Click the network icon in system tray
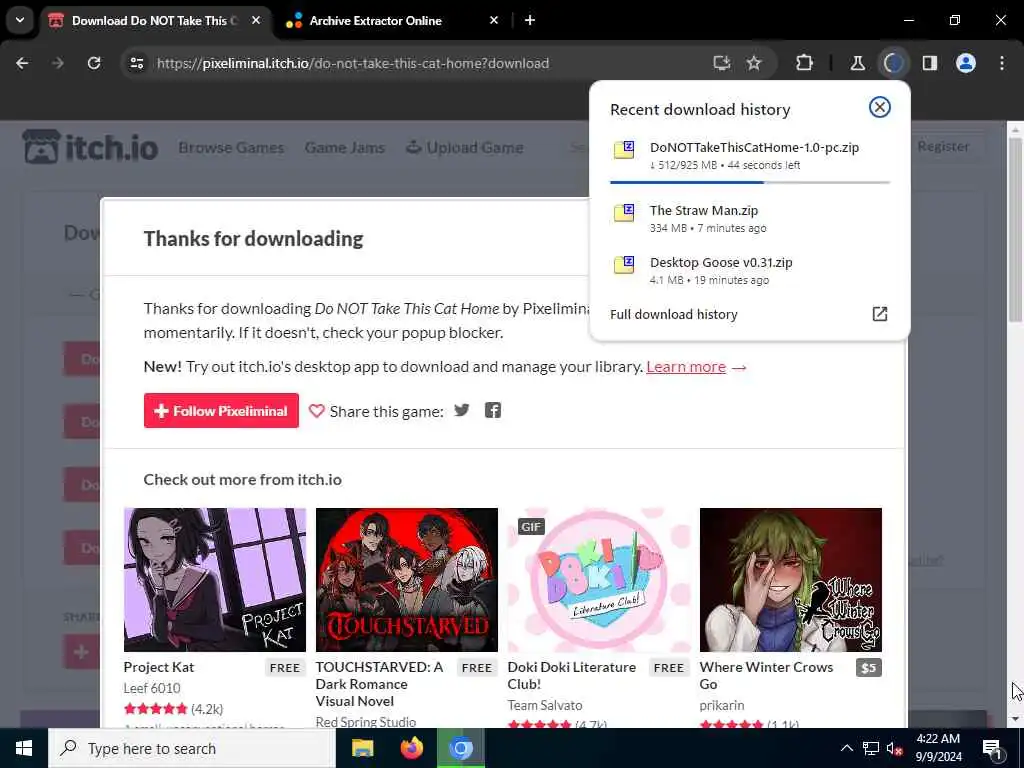The image size is (1024, 768). (870, 748)
